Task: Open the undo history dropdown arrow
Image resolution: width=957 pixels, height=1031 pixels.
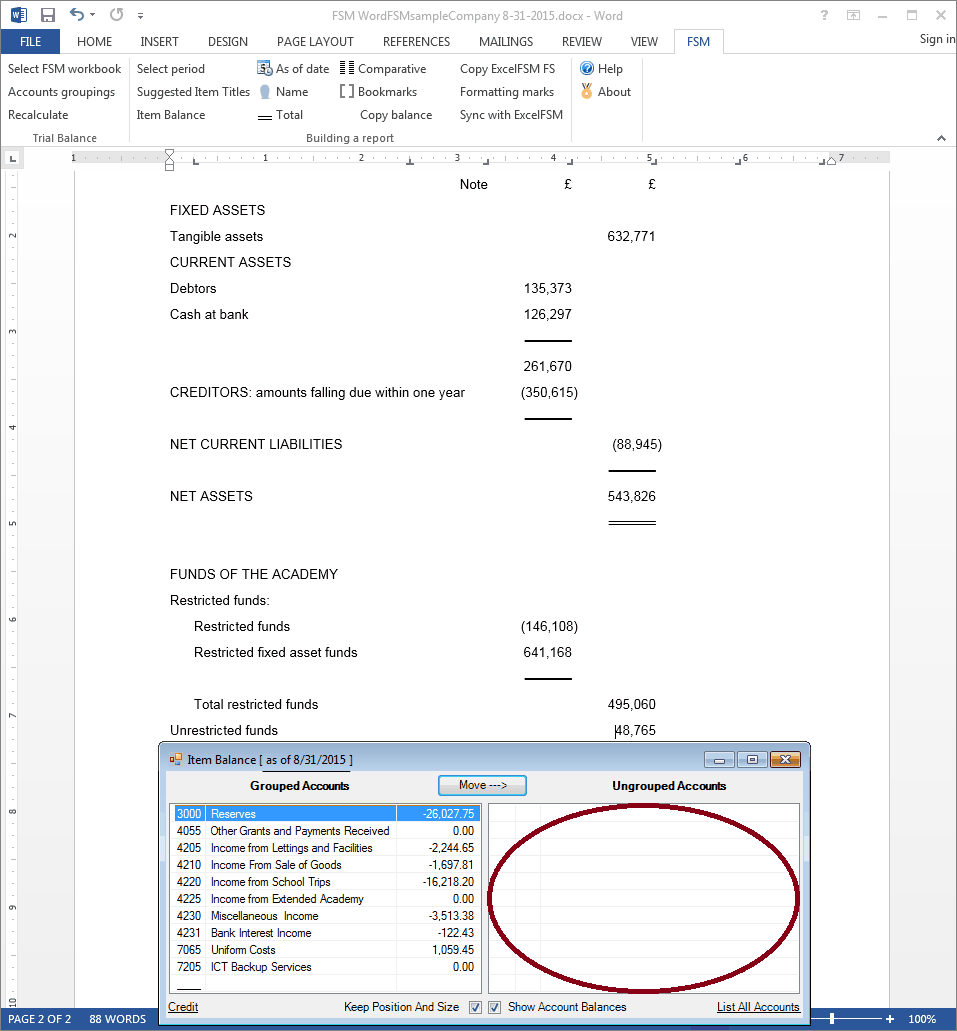Action: coord(92,14)
